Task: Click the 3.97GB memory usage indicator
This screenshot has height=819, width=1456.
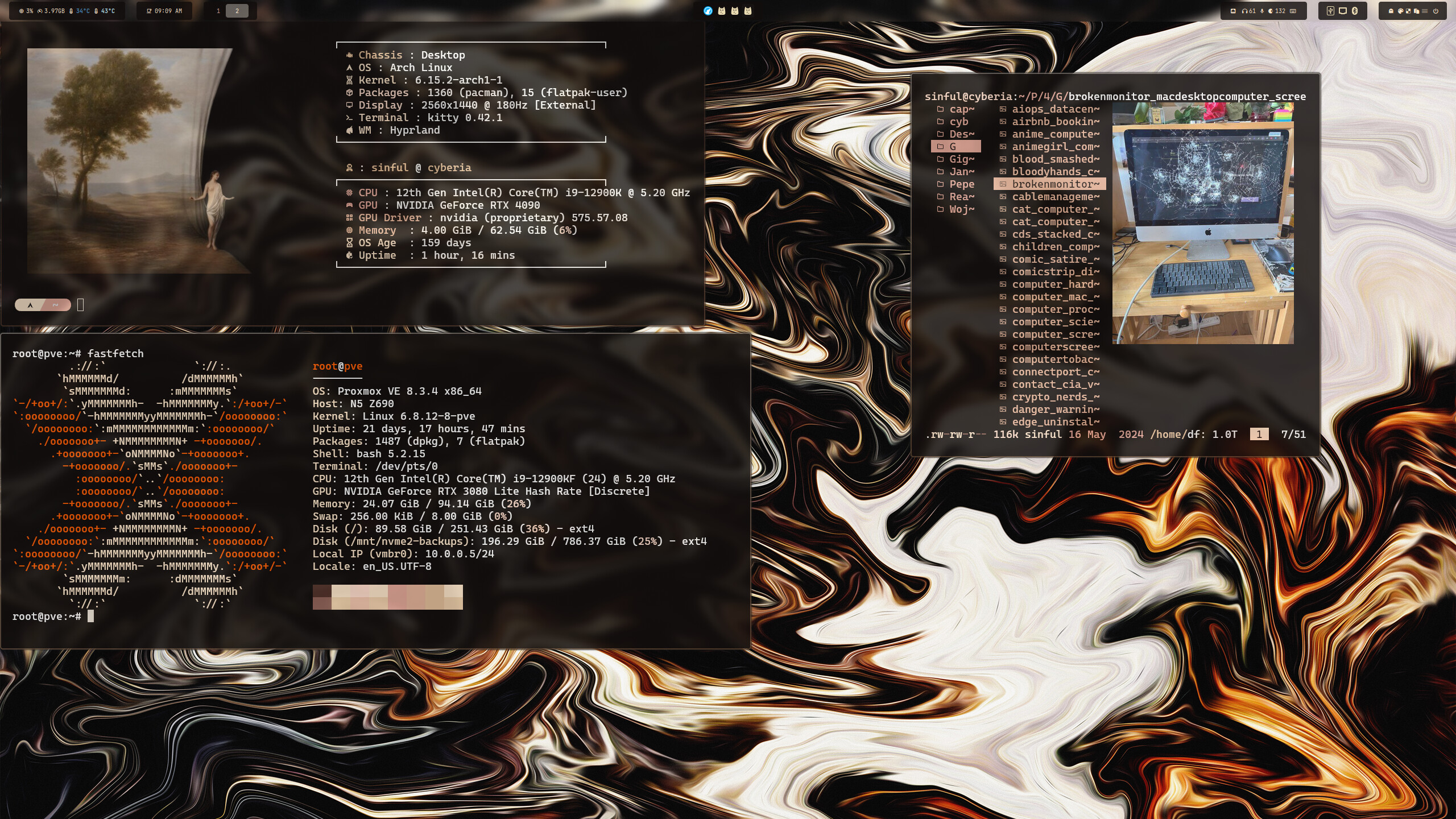Action: coord(51,11)
